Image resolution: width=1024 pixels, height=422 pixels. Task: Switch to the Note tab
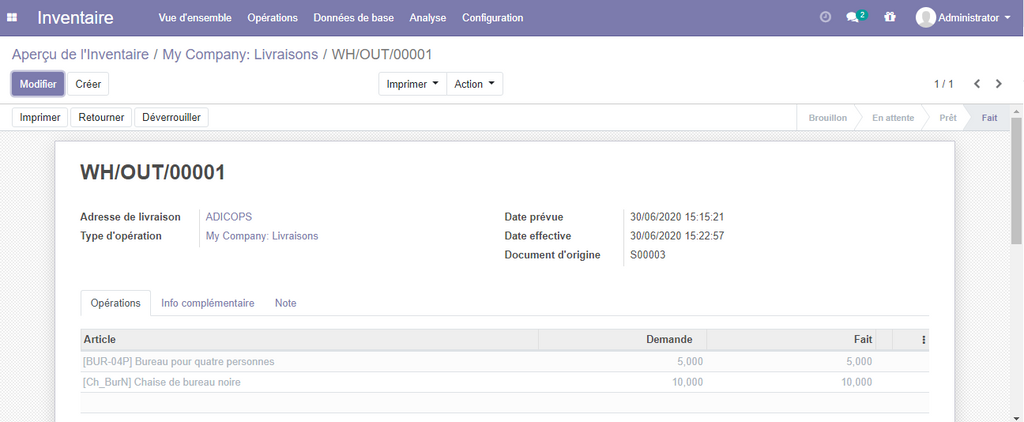pos(285,303)
